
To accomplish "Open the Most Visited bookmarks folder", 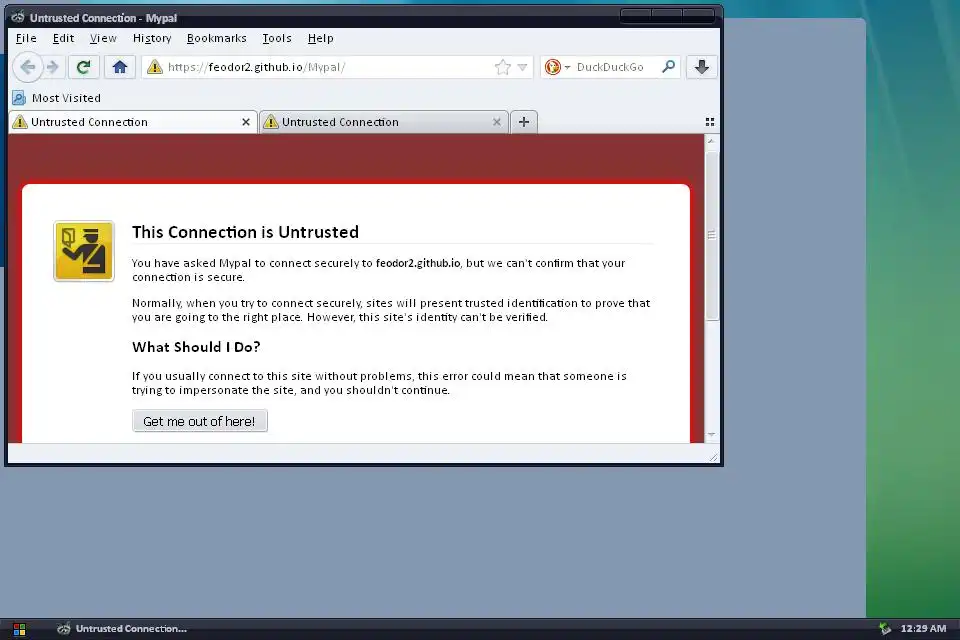I will (56, 98).
